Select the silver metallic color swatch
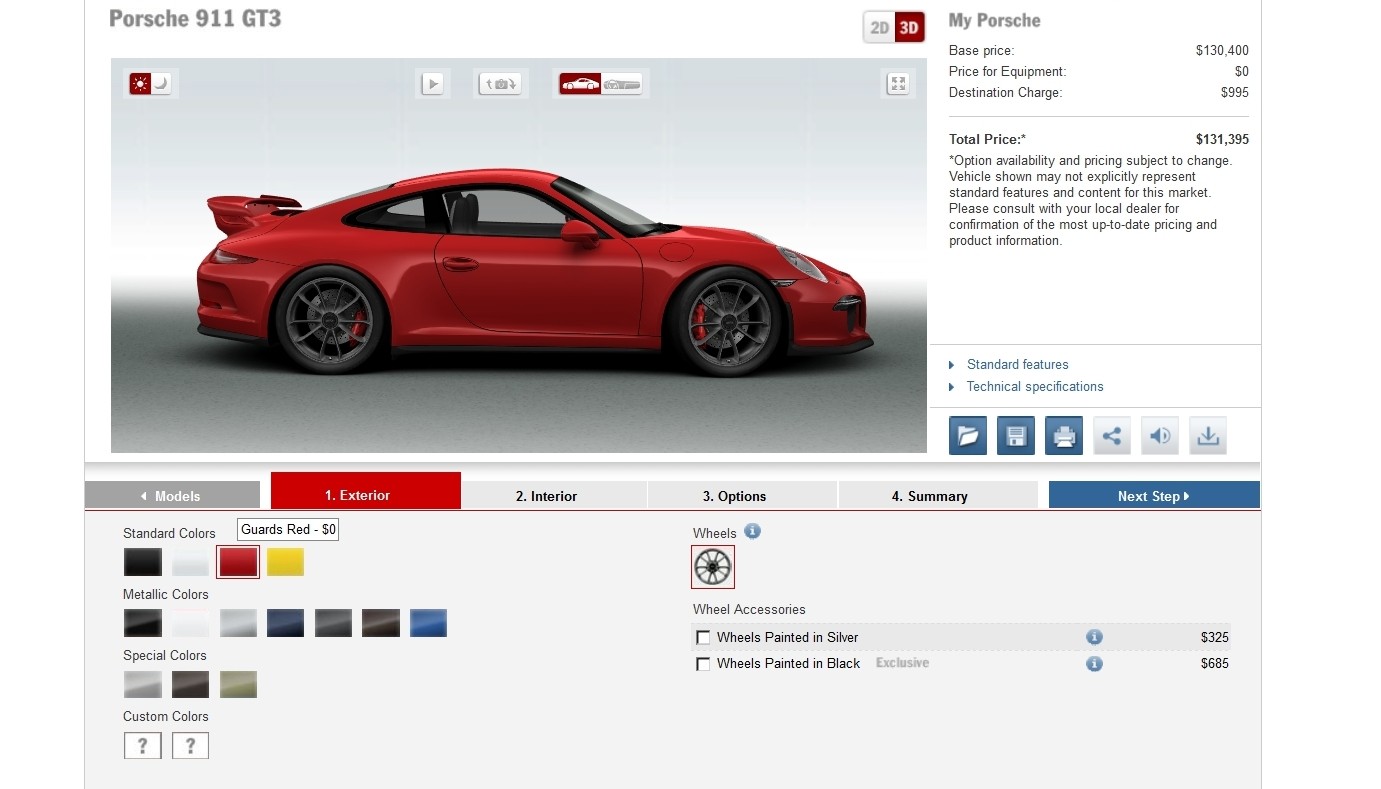Screen dimensions: 1381x789 tap(238, 623)
